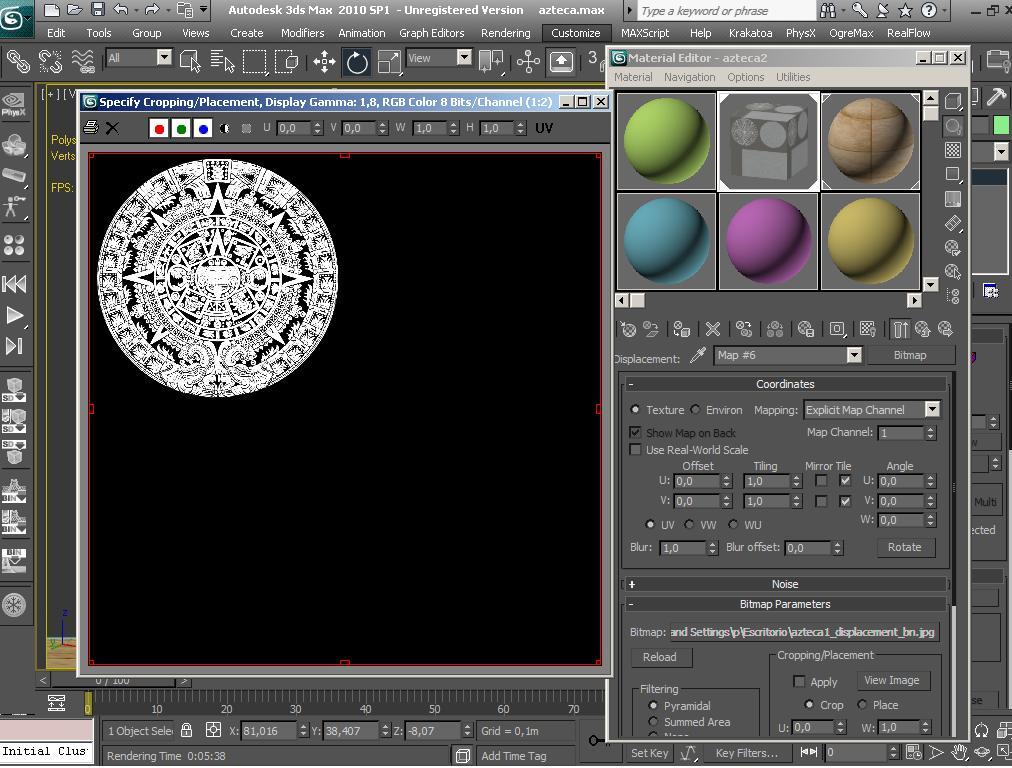Select the Place radio button

pyautogui.click(x=862, y=704)
